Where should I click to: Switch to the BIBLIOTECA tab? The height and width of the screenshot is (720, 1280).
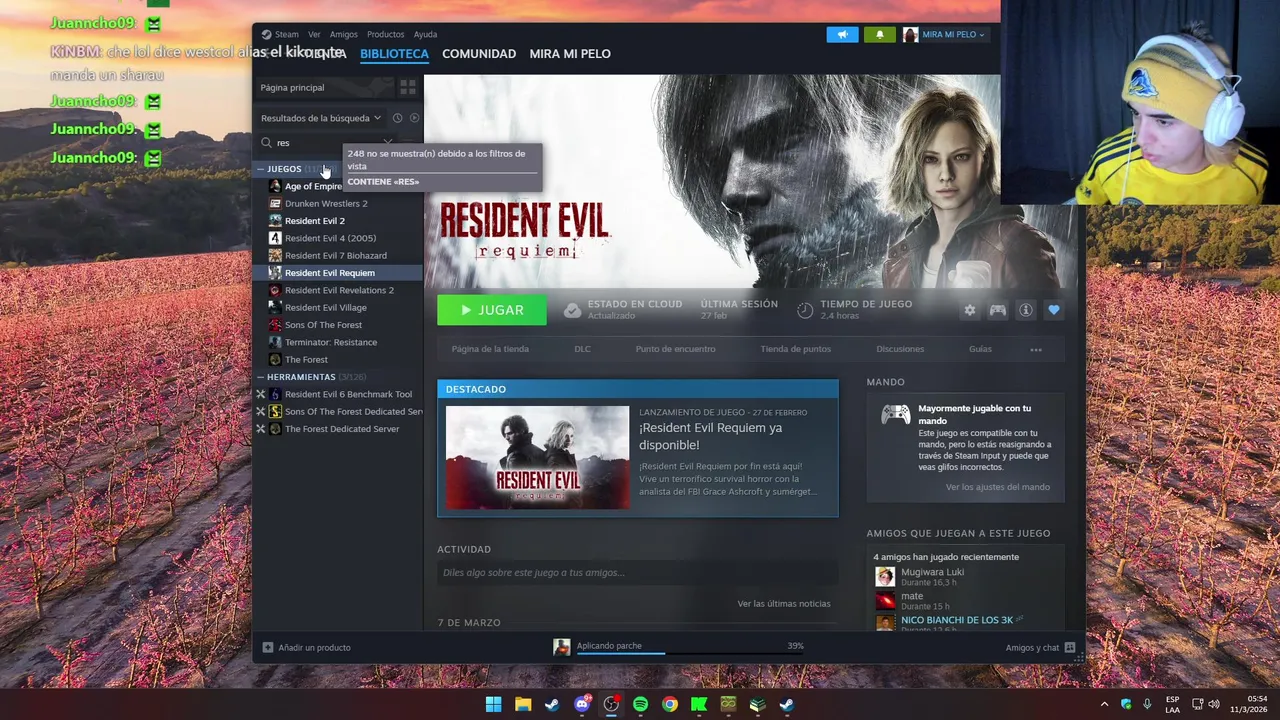(x=394, y=54)
